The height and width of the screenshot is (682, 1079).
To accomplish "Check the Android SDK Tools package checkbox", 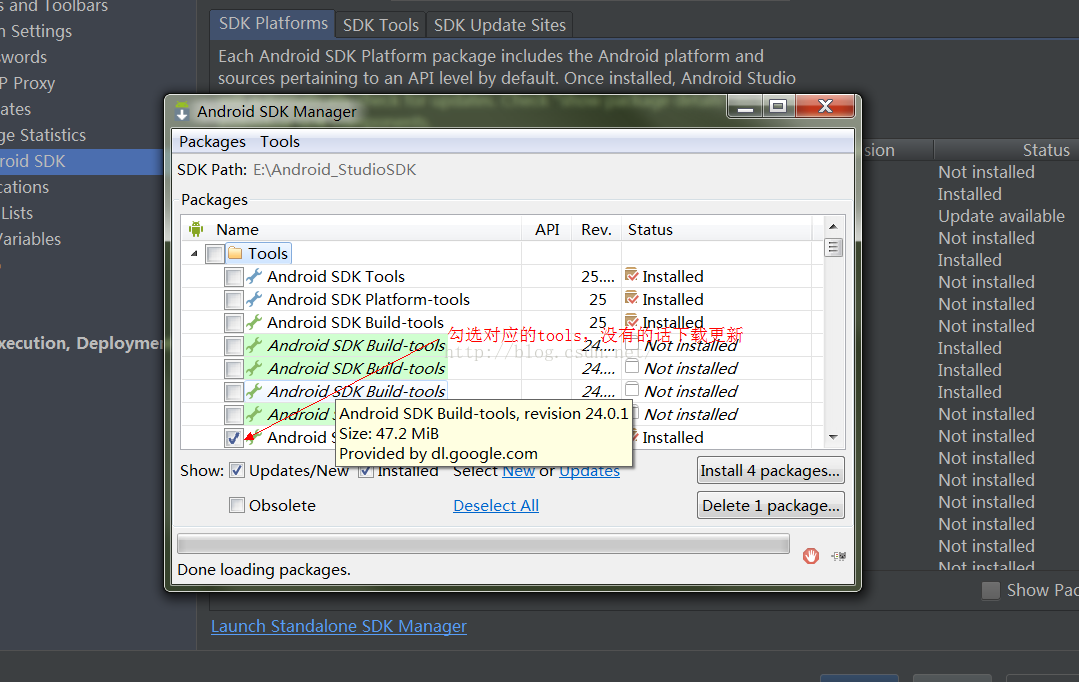I will coord(233,277).
